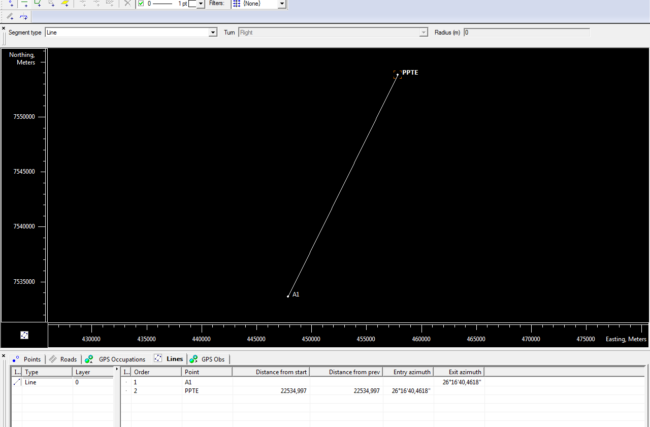Click the blue grid filter icon beside Filters
This screenshot has height=427, width=650.
[x=236, y=3]
